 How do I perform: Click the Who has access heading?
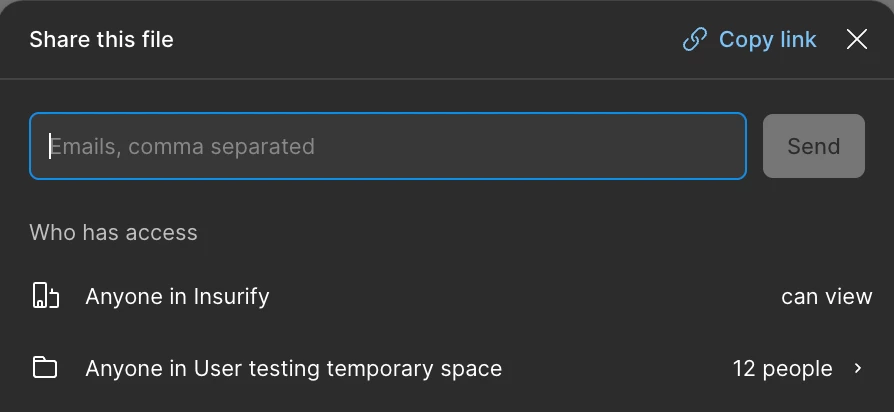click(x=113, y=232)
